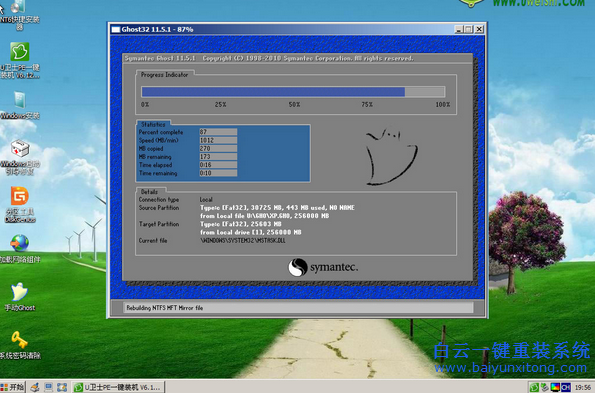This screenshot has width=595, height=393.
Task: Click the third quick launch icon on taskbar
Action: point(62,387)
